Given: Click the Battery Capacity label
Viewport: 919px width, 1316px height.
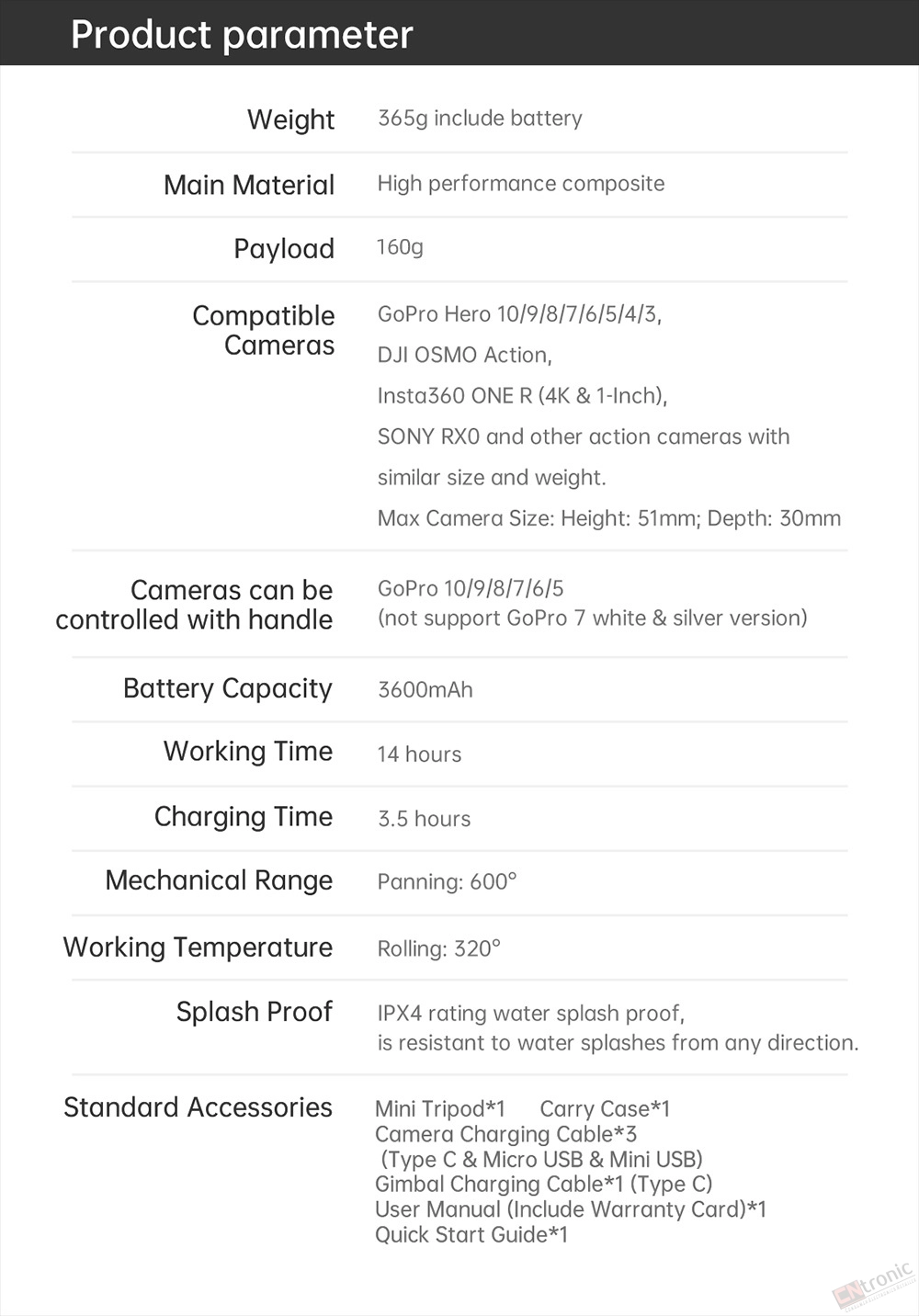Looking at the screenshot, I should (228, 689).
